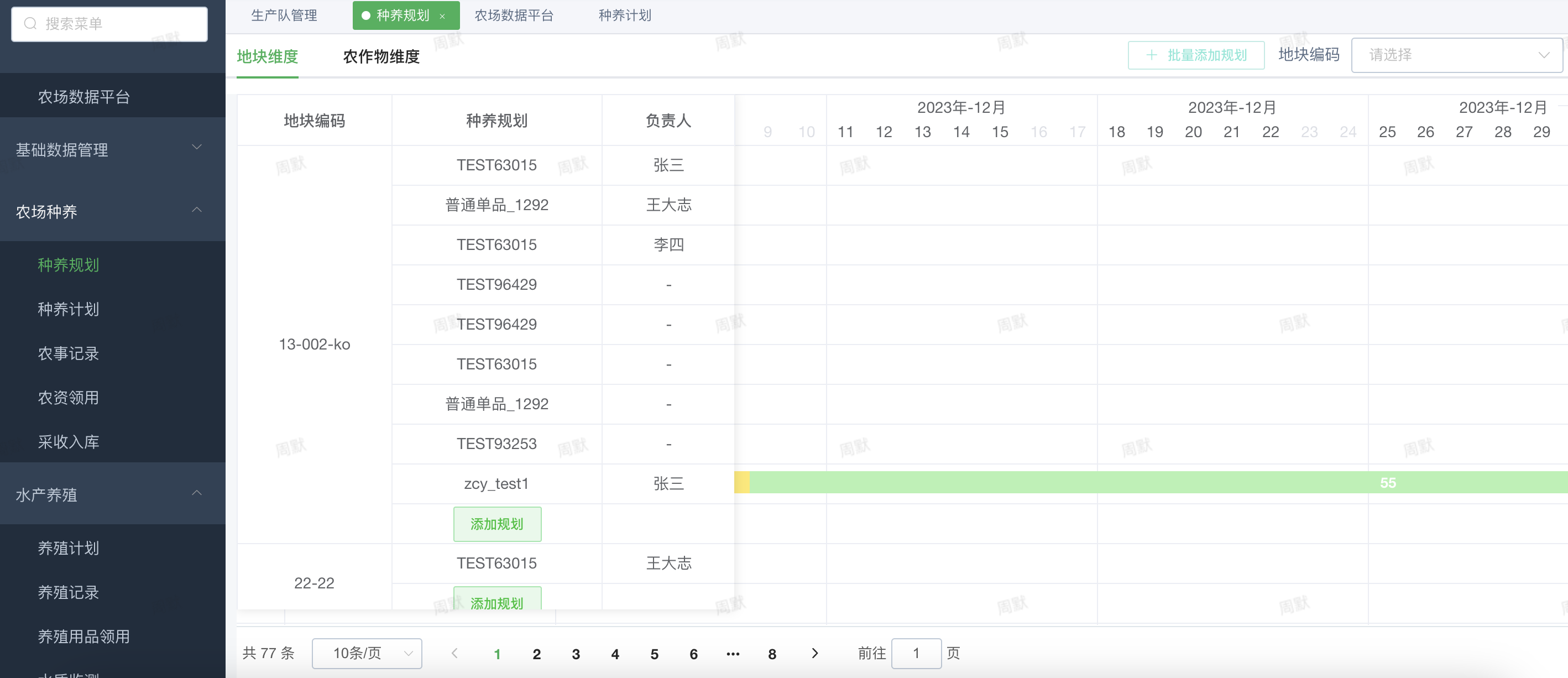This screenshot has width=1568, height=678.
Task: Select the 地块维度 view tab
Action: (x=267, y=56)
